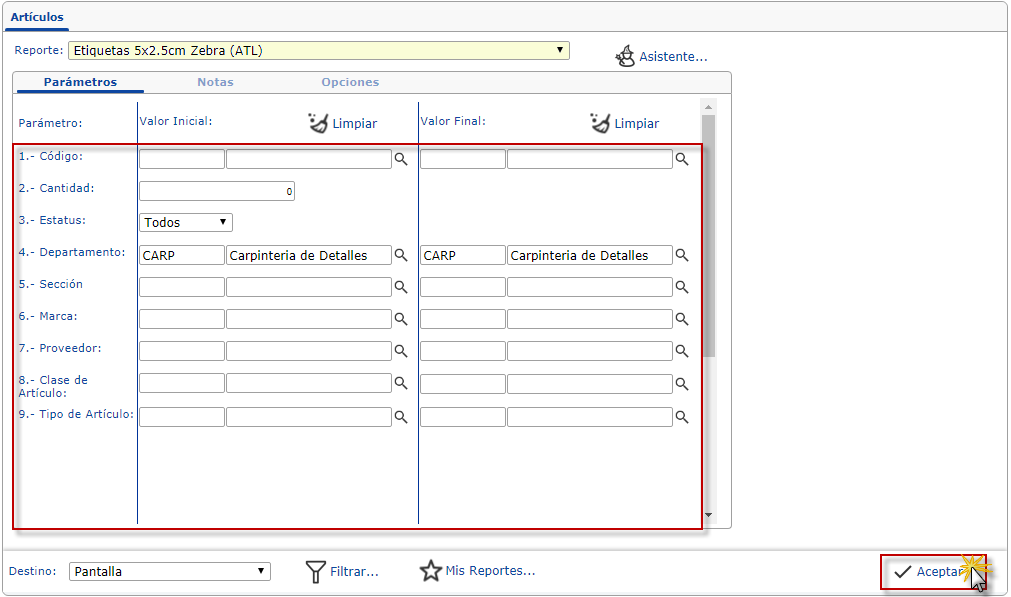The width and height of the screenshot is (1011, 597).
Task: Open the Asistente wizard
Action: [661, 57]
